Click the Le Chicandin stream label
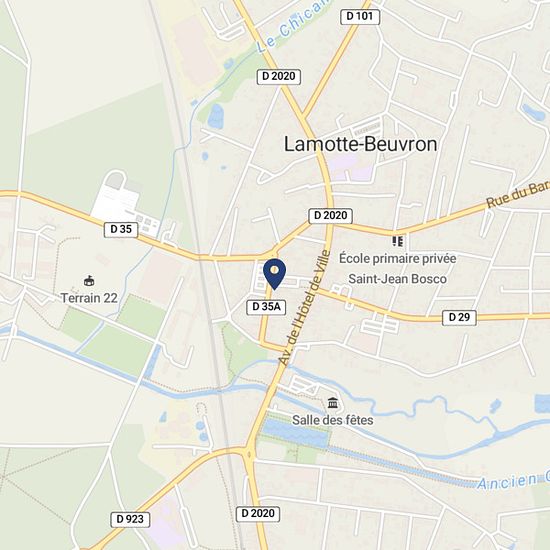Screen dimensions: 550x550 click(293, 26)
